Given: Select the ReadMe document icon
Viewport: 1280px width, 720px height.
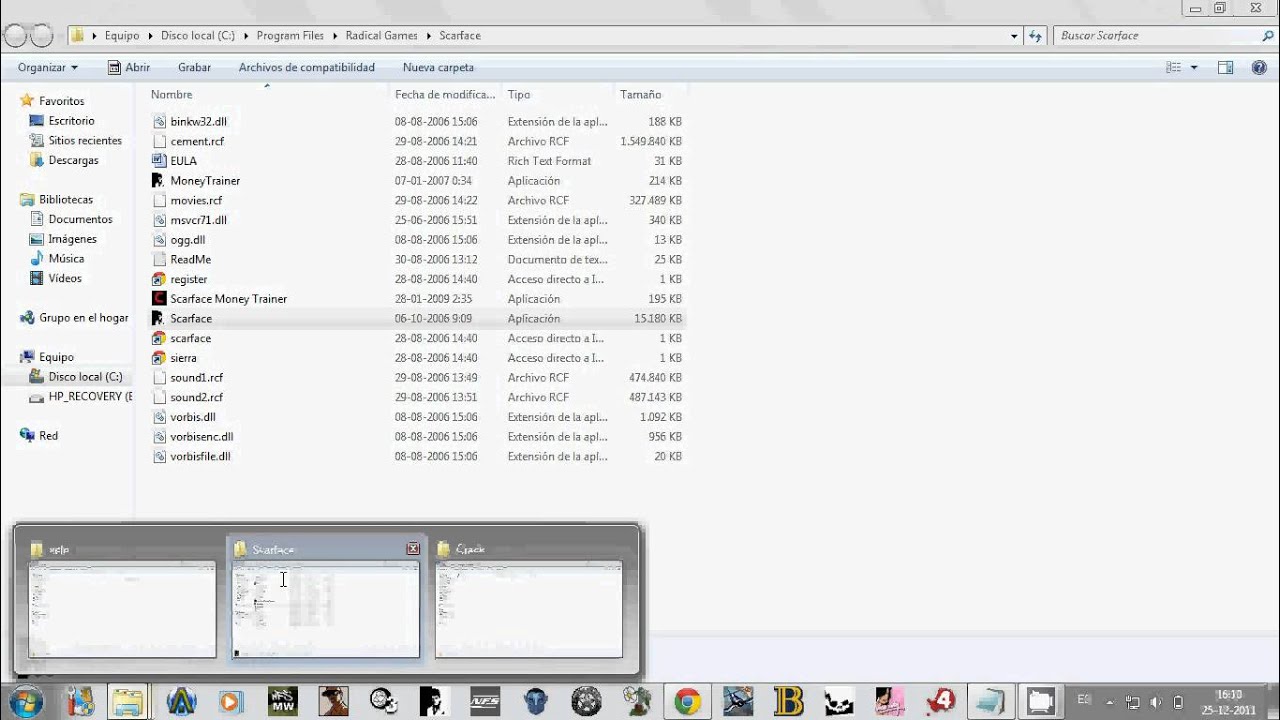Looking at the screenshot, I should 158,259.
